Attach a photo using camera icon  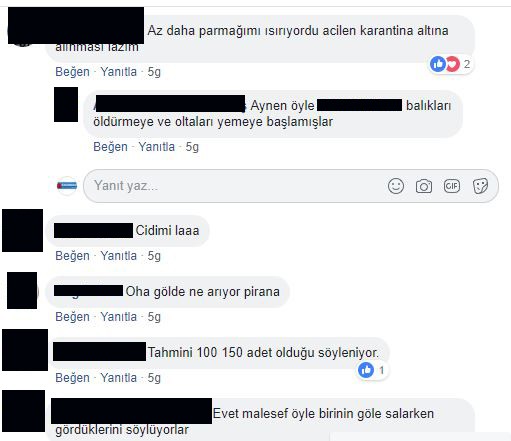click(424, 186)
